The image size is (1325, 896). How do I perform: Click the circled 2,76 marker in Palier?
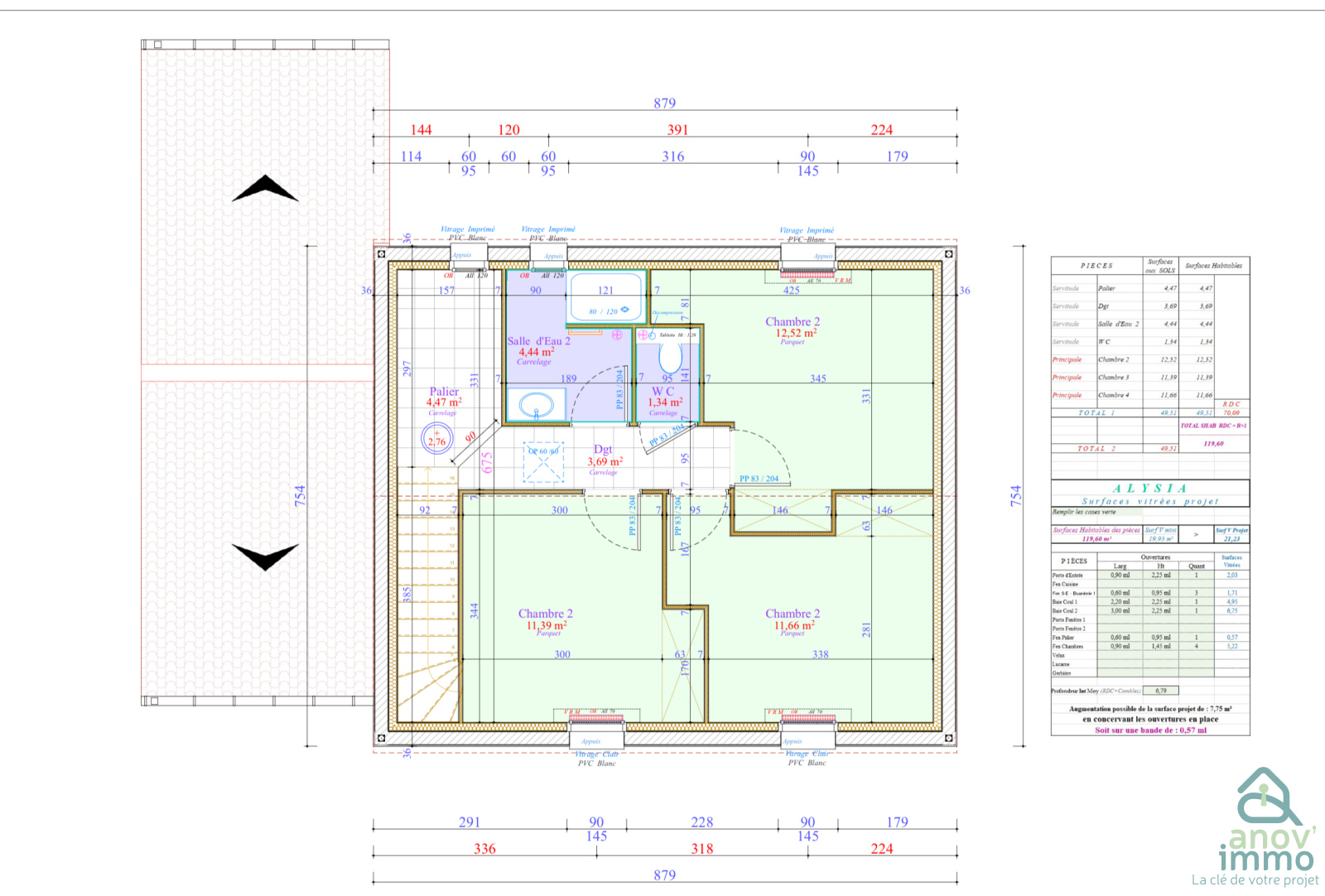[x=436, y=438]
